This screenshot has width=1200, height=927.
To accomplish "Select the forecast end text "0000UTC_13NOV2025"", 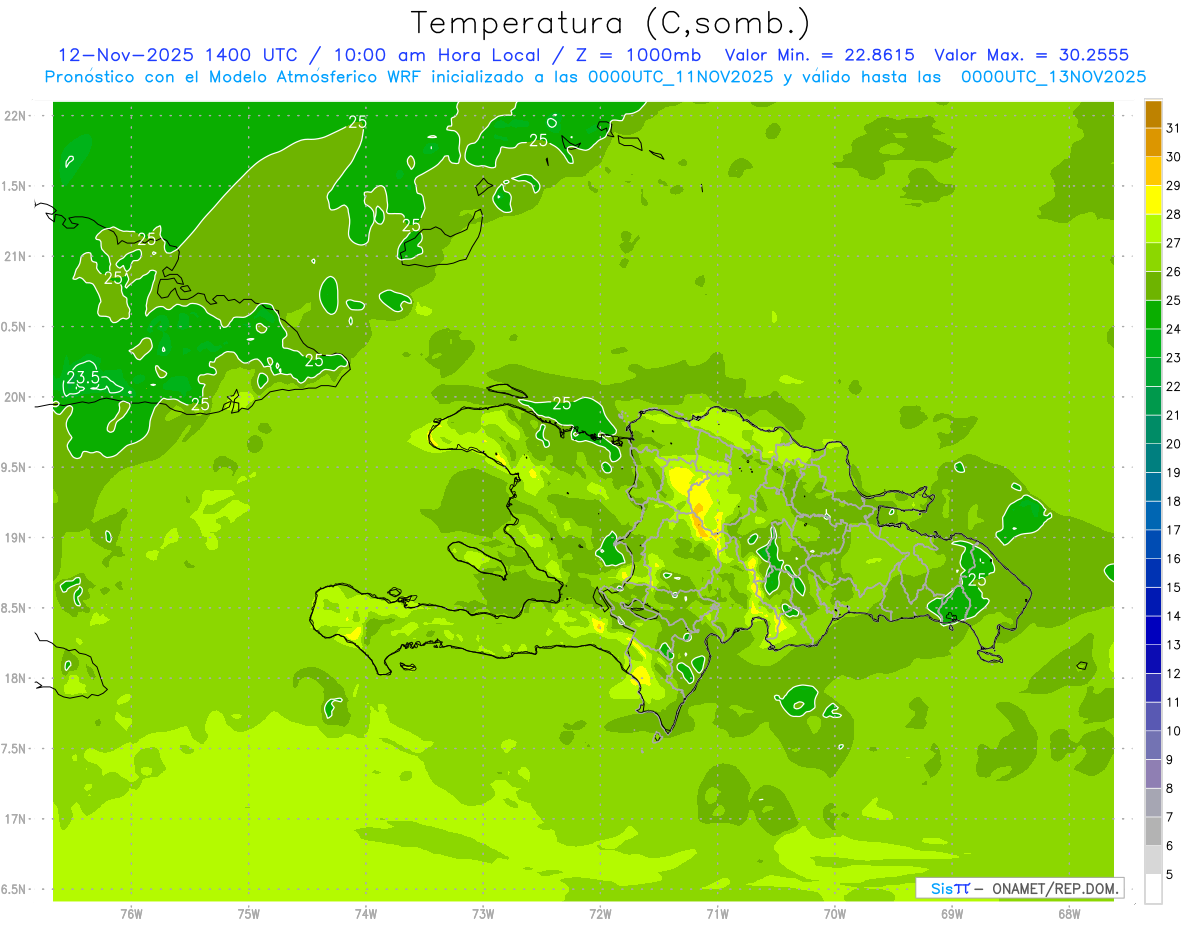I will pyautogui.click(x=1053, y=76).
